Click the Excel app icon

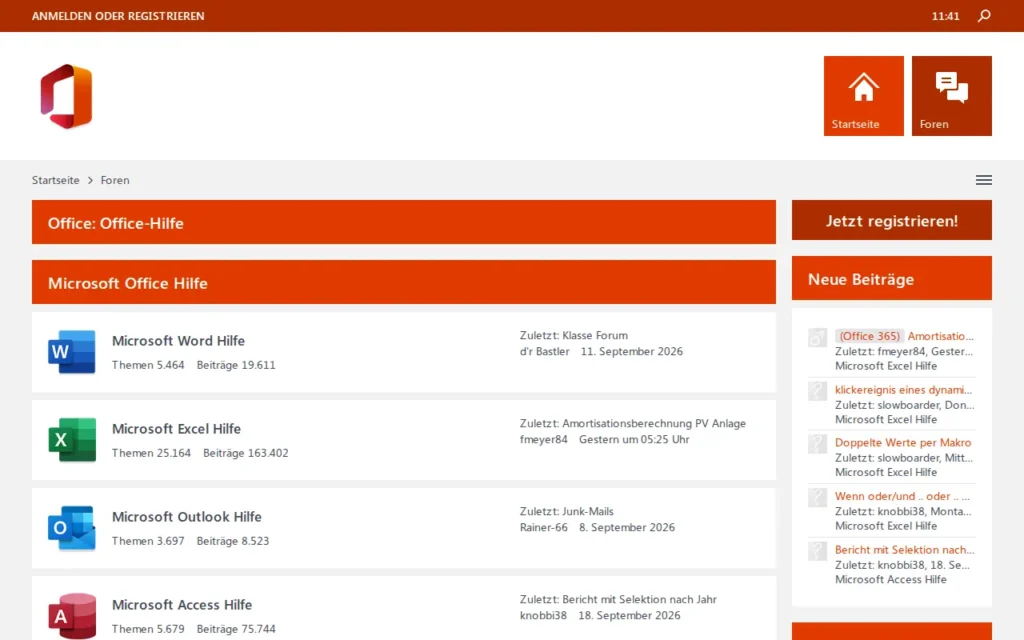pos(72,440)
